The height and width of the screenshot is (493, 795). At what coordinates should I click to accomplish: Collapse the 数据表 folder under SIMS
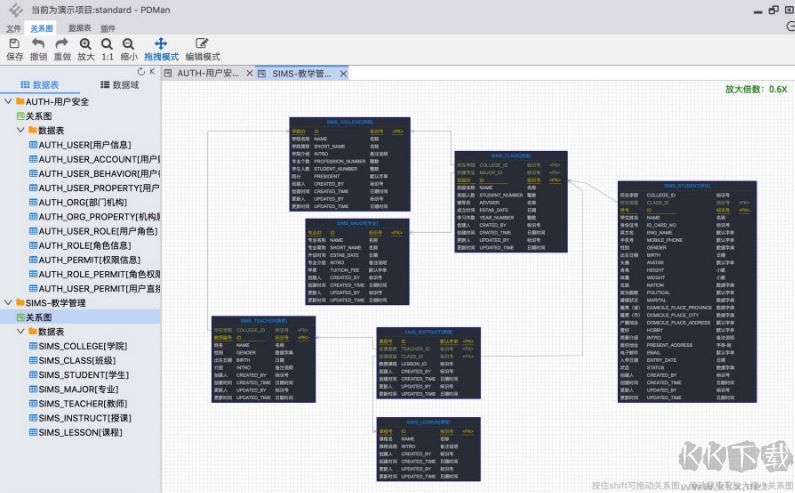(x=30, y=331)
